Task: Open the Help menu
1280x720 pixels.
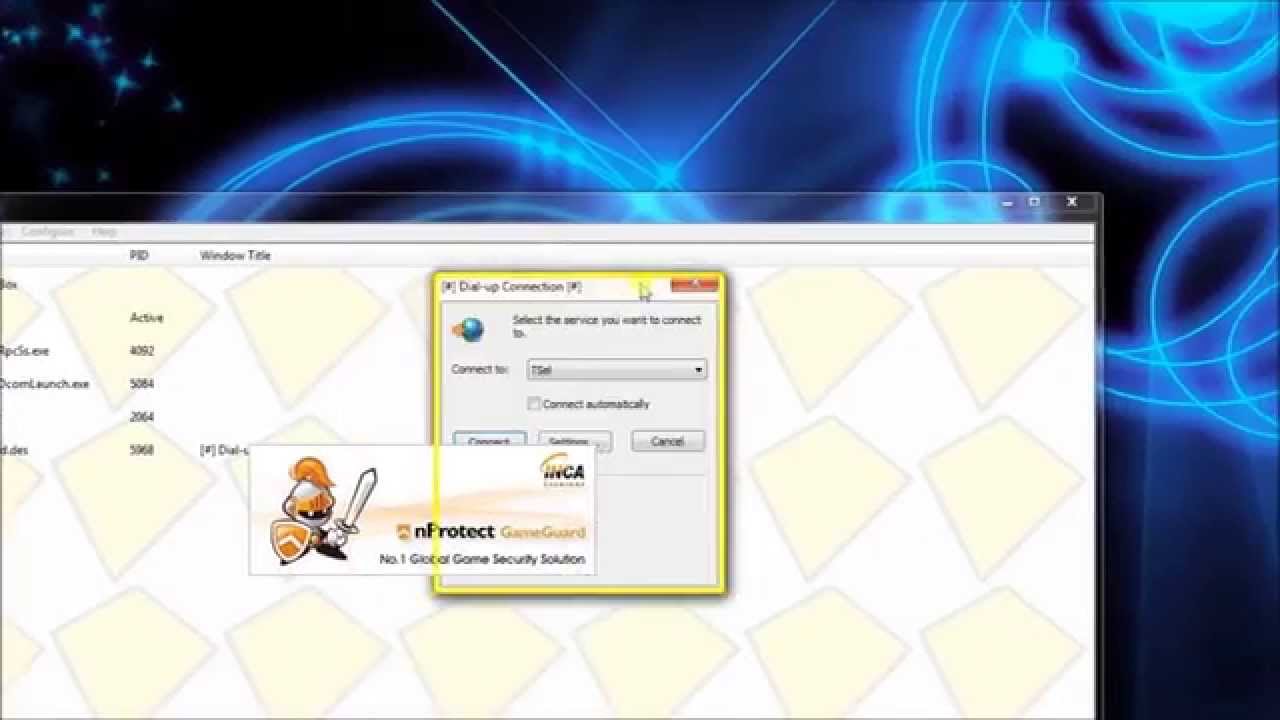Action: click(104, 231)
